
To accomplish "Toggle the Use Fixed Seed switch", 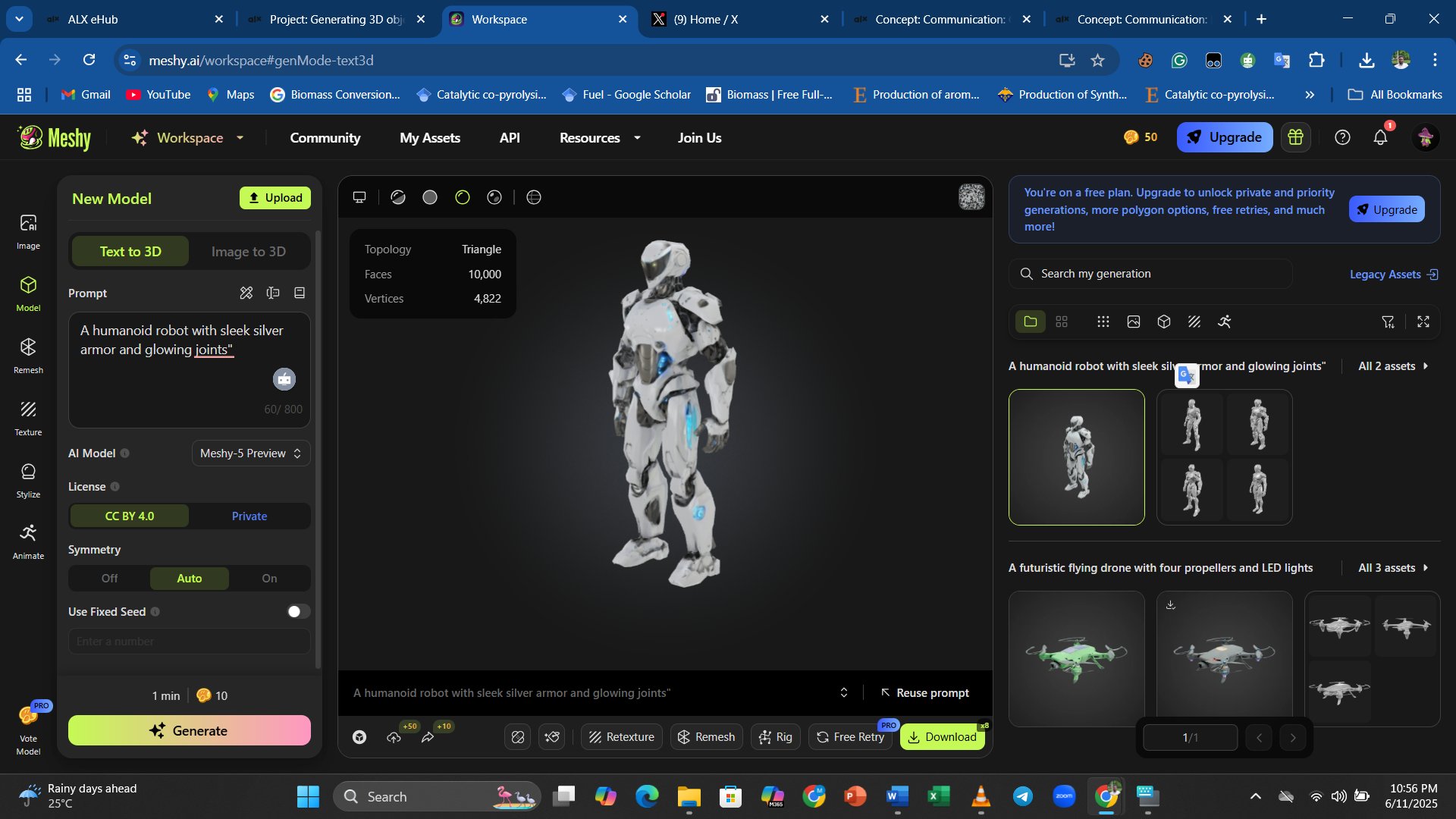I will tap(298, 612).
